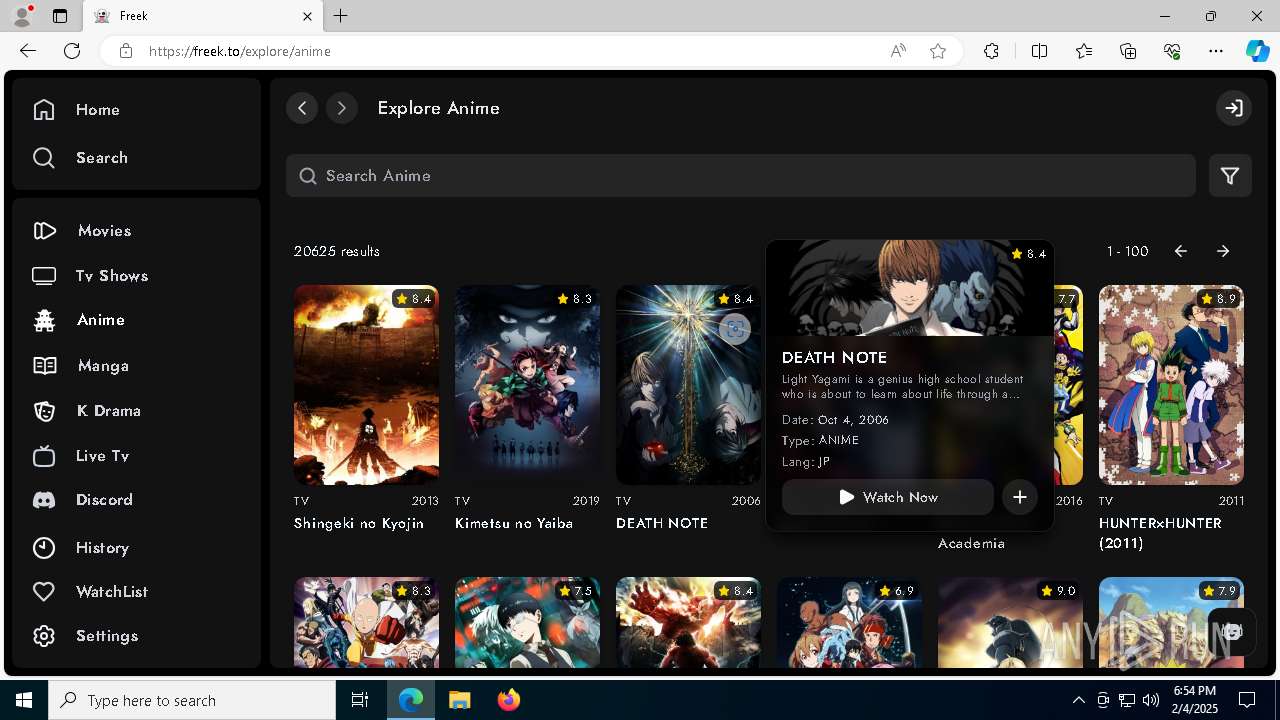Open the Copilot icon in Edge
This screenshot has width=1280, height=720.
click(x=1257, y=51)
